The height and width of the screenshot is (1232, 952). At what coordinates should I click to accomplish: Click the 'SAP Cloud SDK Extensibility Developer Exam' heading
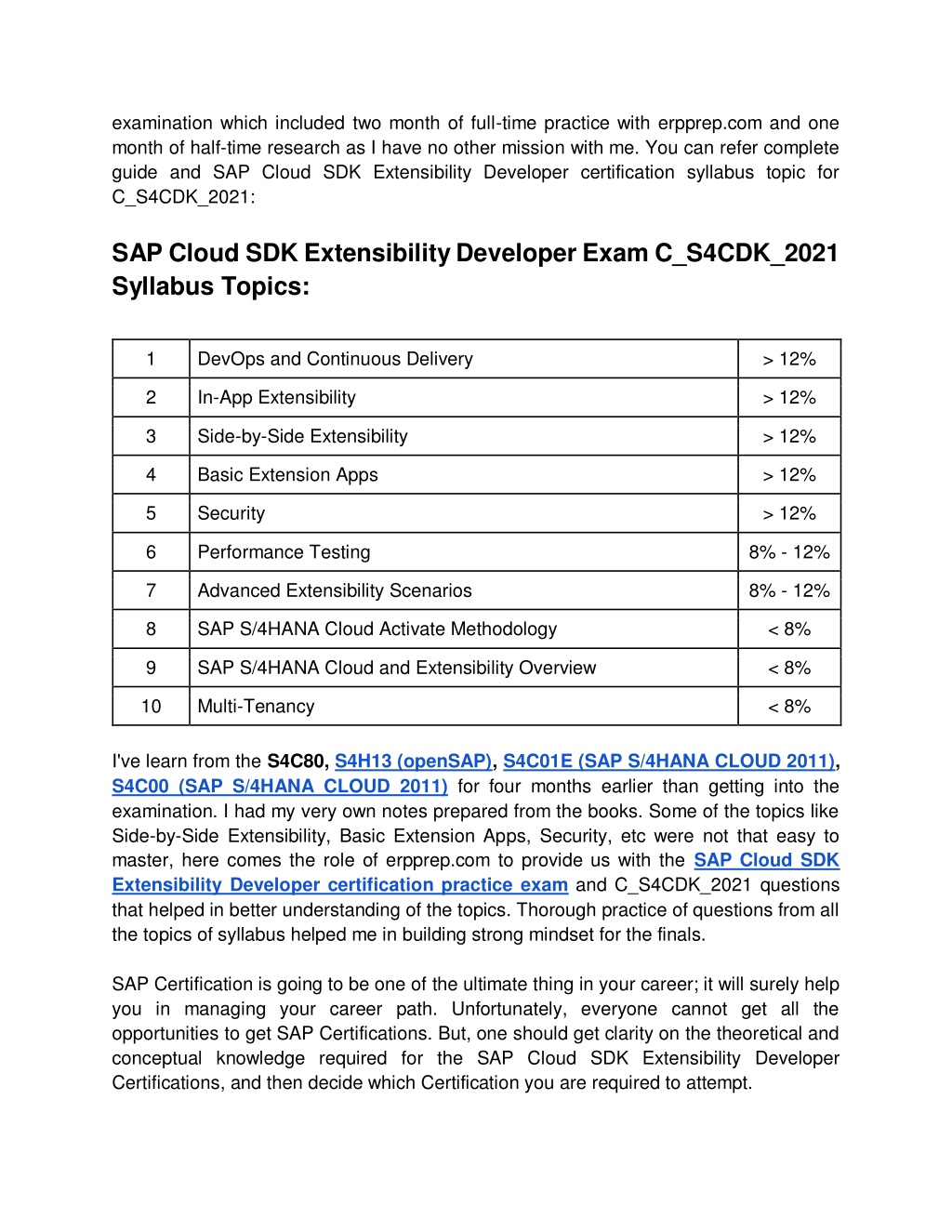coord(475,270)
